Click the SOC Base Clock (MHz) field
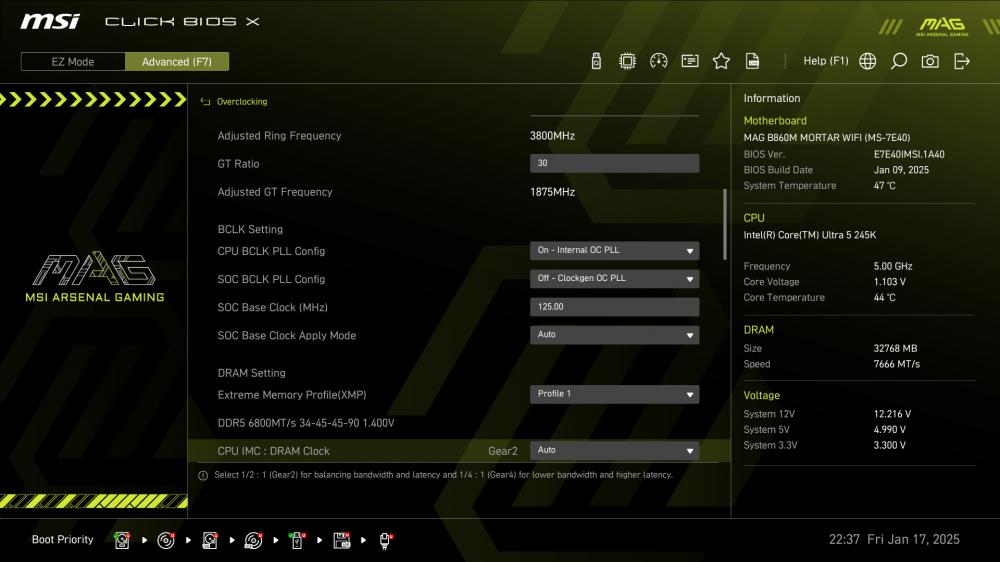This screenshot has height=562, width=1000. tap(614, 307)
